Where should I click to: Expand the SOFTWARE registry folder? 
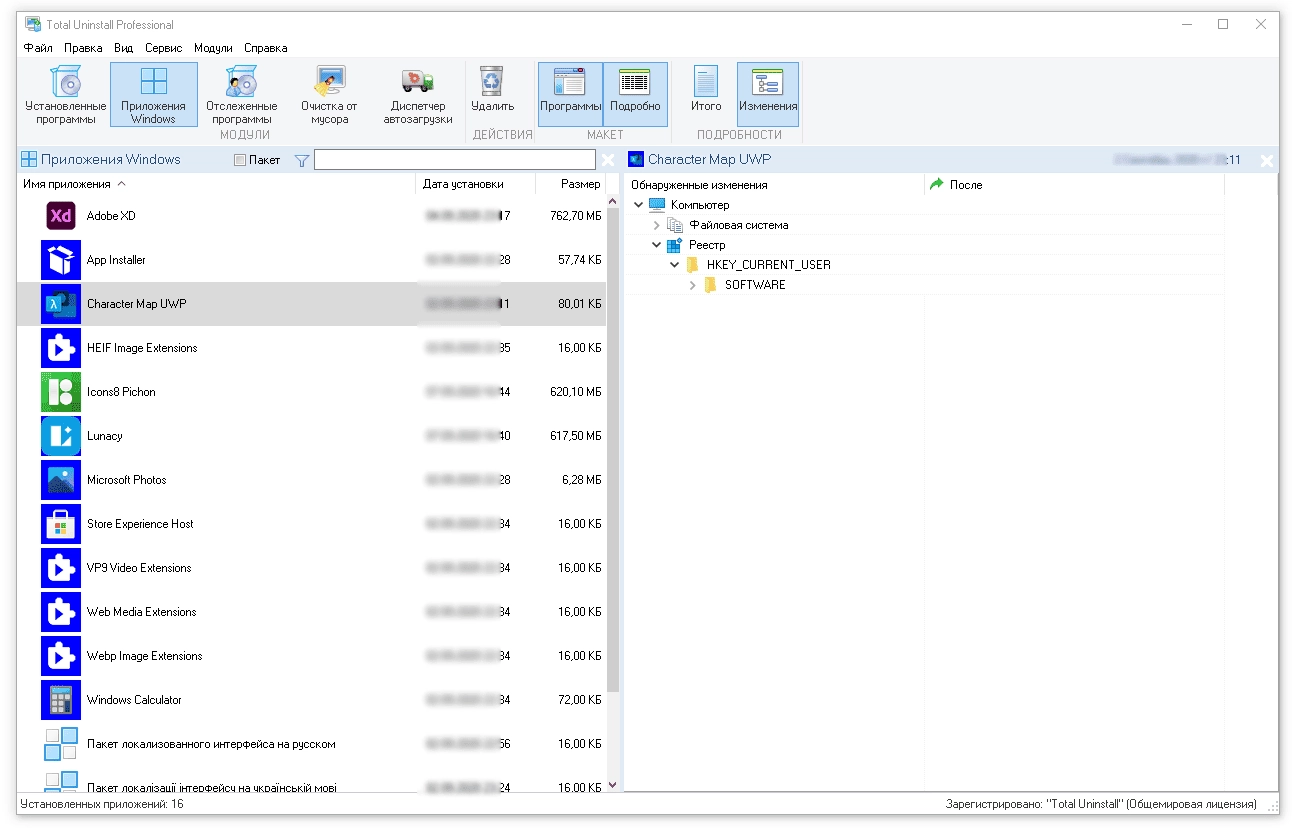click(x=692, y=285)
